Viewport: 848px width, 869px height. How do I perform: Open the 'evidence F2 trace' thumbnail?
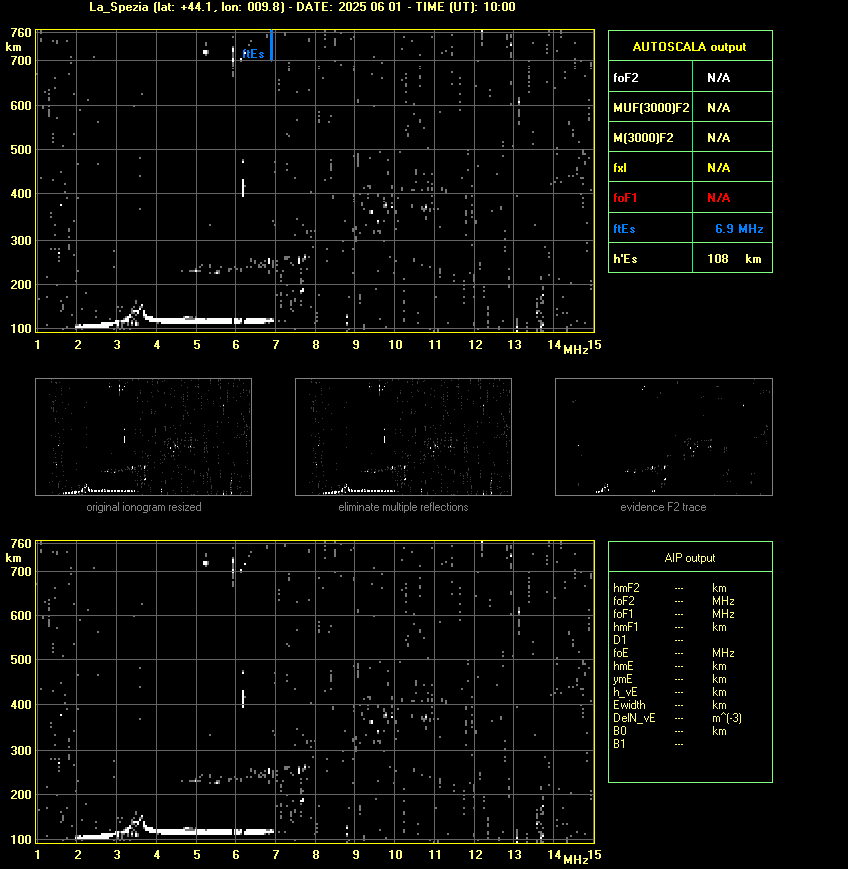(x=663, y=437)
